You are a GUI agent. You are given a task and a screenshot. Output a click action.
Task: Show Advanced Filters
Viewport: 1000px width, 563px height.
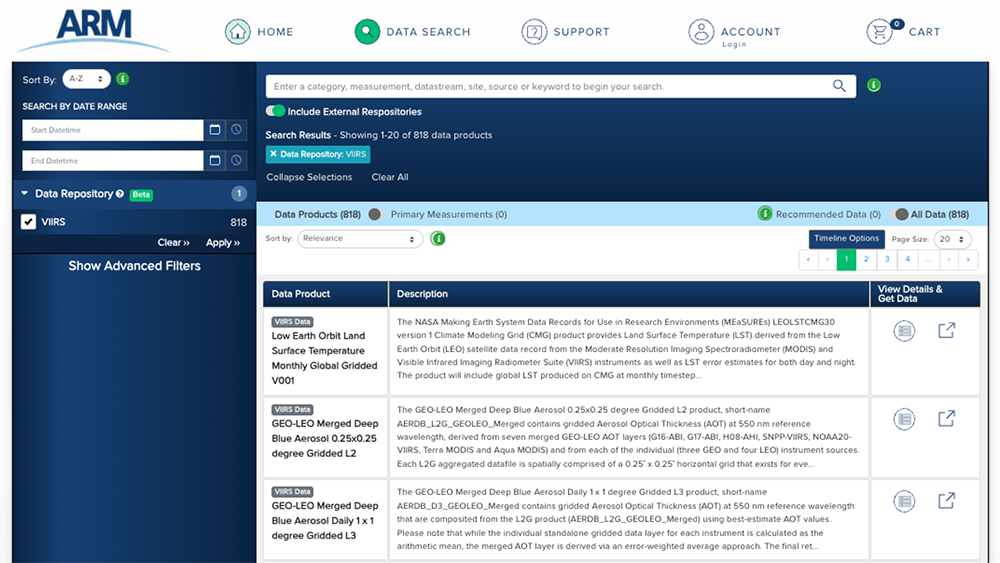pyautogui.click(x=135, y=266)
